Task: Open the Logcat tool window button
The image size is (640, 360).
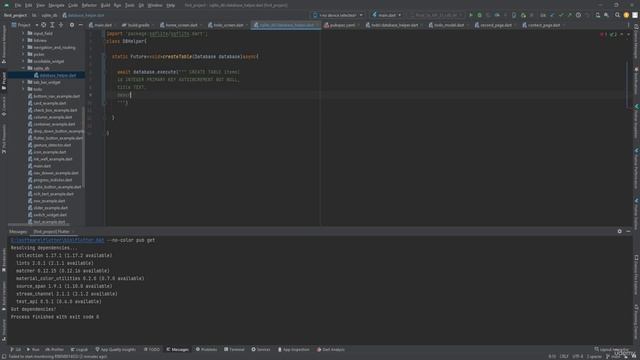Action: (x=79, y=349)
